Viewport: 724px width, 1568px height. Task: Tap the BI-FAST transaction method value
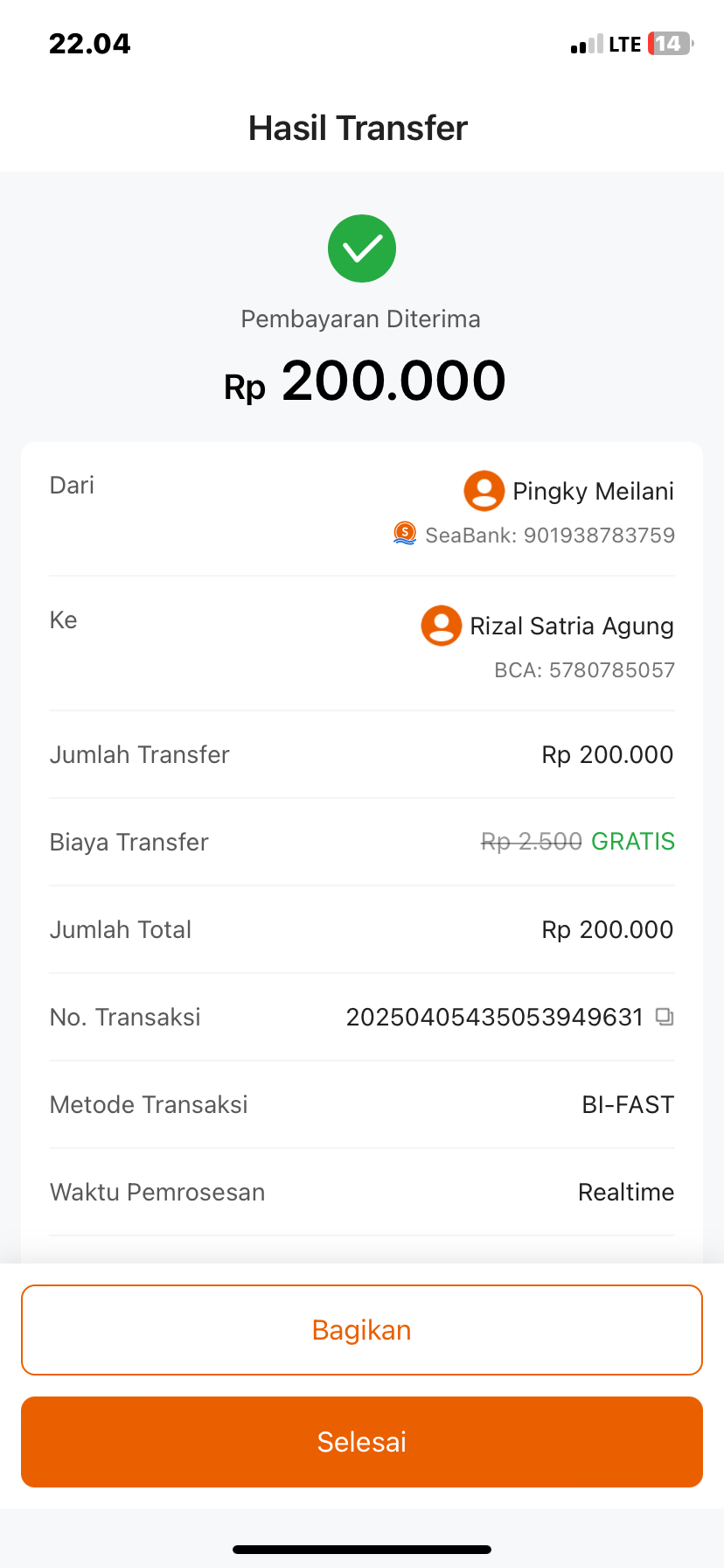pos(628,1104)
